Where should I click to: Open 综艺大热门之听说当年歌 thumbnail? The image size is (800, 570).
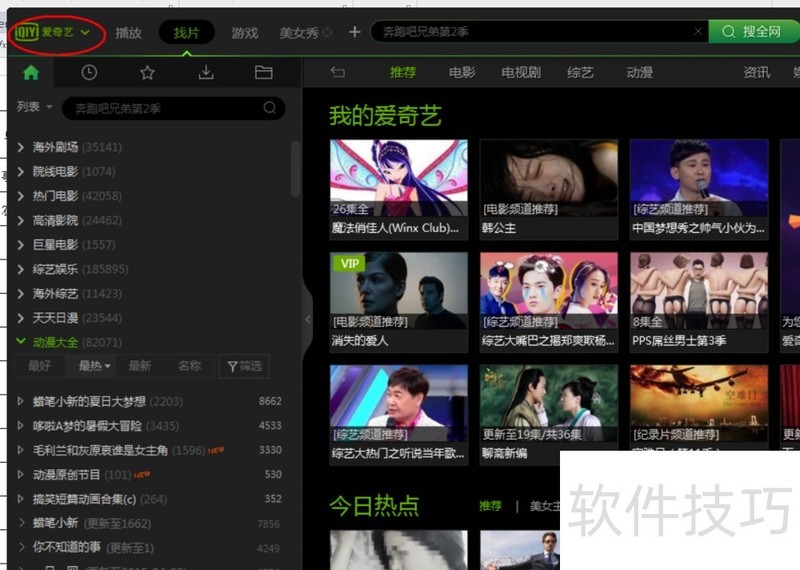pyautogui.click(x=398, y=403)
